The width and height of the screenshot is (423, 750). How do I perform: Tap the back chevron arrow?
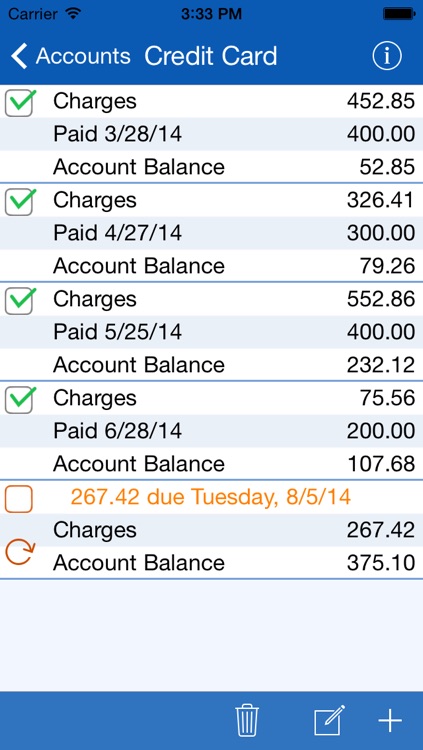coord(19,56)
